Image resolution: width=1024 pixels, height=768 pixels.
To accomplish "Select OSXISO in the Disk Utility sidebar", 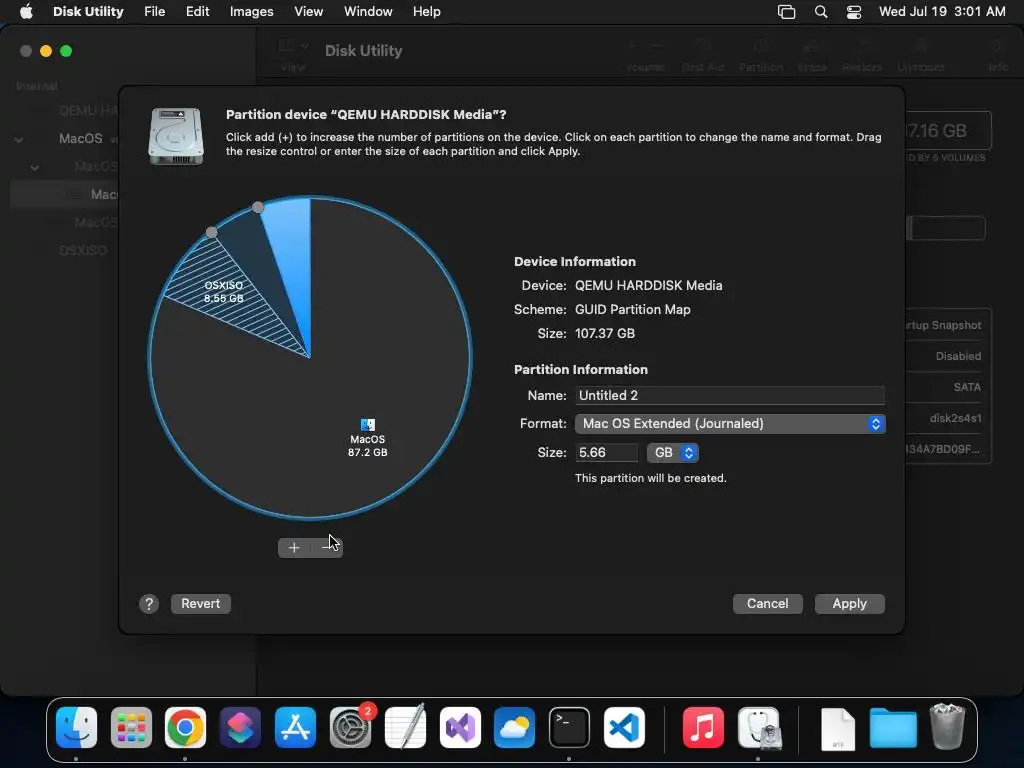I will (83, 250).
